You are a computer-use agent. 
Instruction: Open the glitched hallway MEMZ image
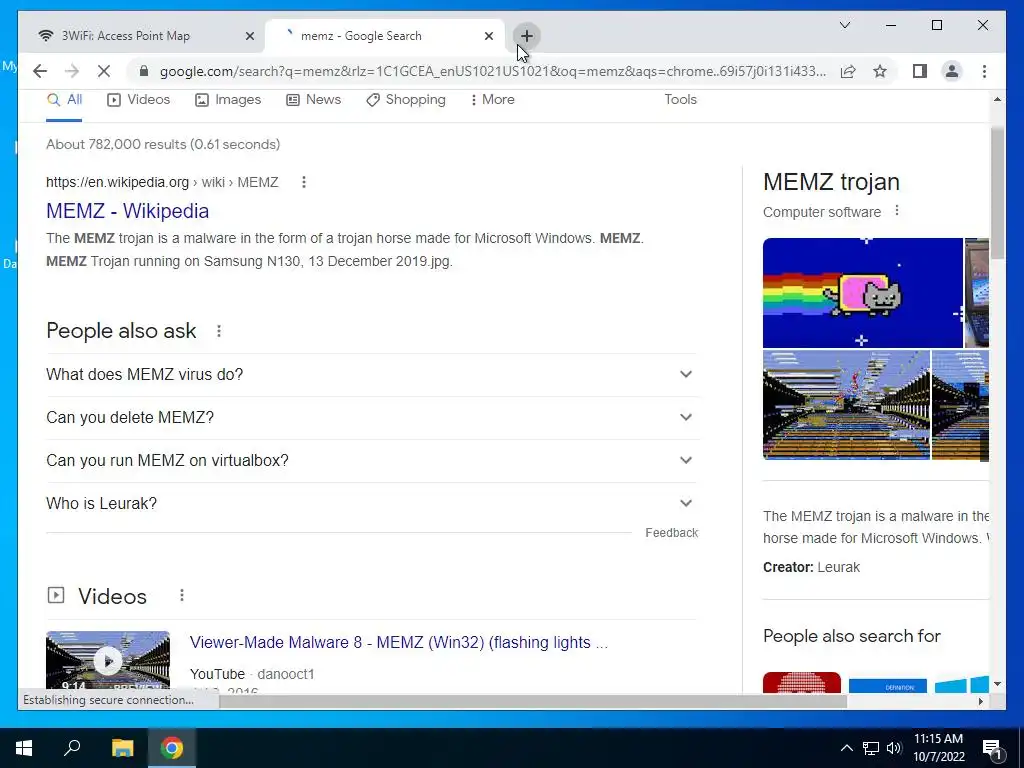(846, 405)
